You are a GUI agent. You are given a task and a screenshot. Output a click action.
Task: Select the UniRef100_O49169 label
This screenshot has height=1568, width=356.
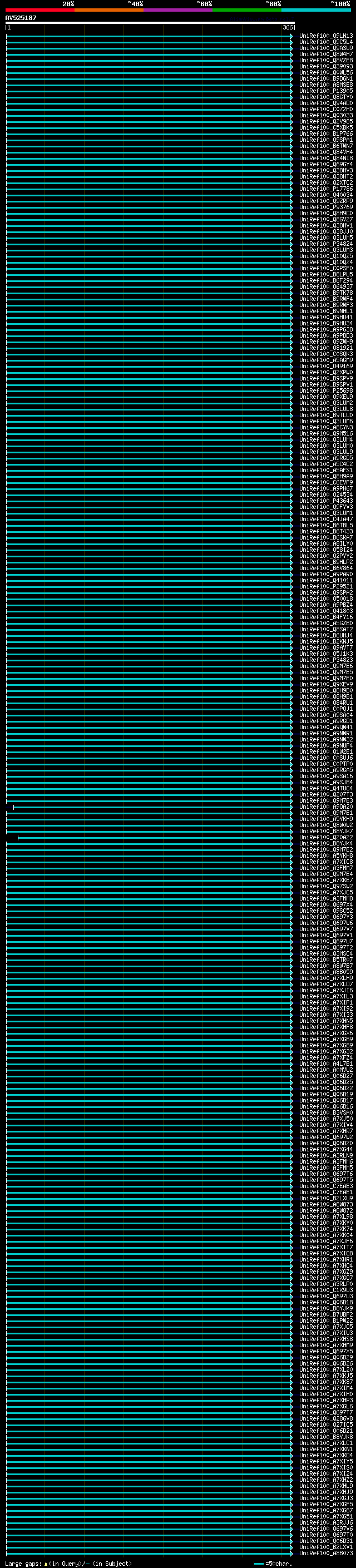(325, 367)
